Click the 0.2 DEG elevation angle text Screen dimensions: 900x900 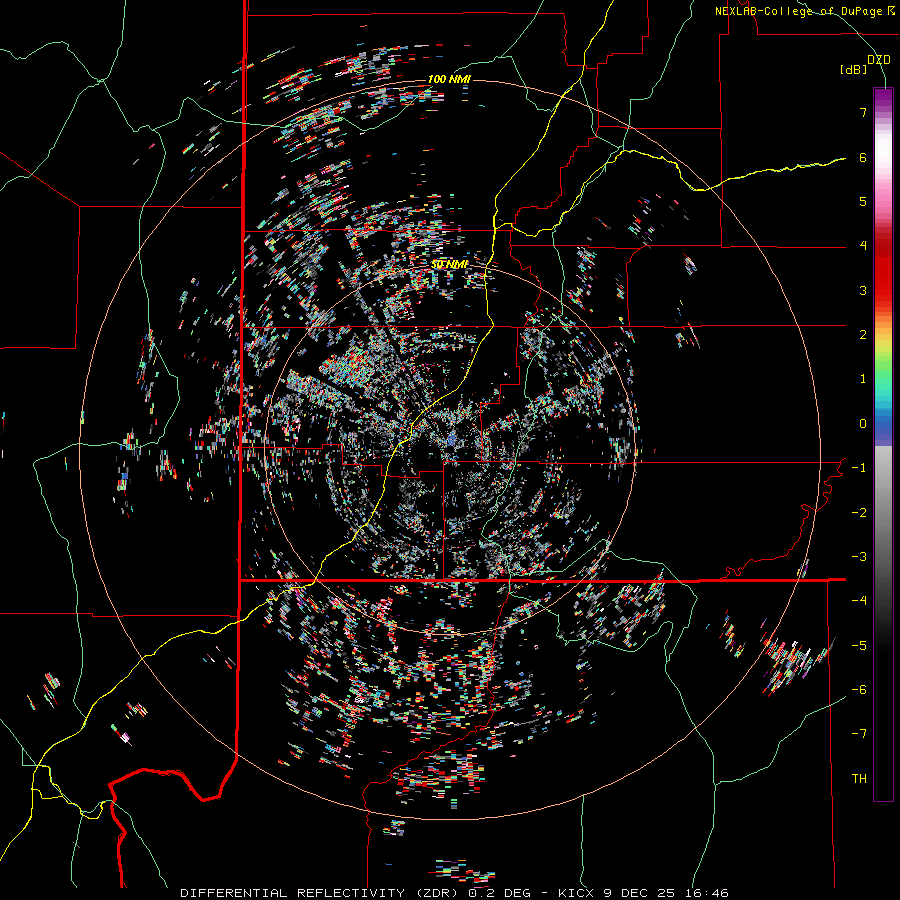pyautogui.click(x=501, y=893)
